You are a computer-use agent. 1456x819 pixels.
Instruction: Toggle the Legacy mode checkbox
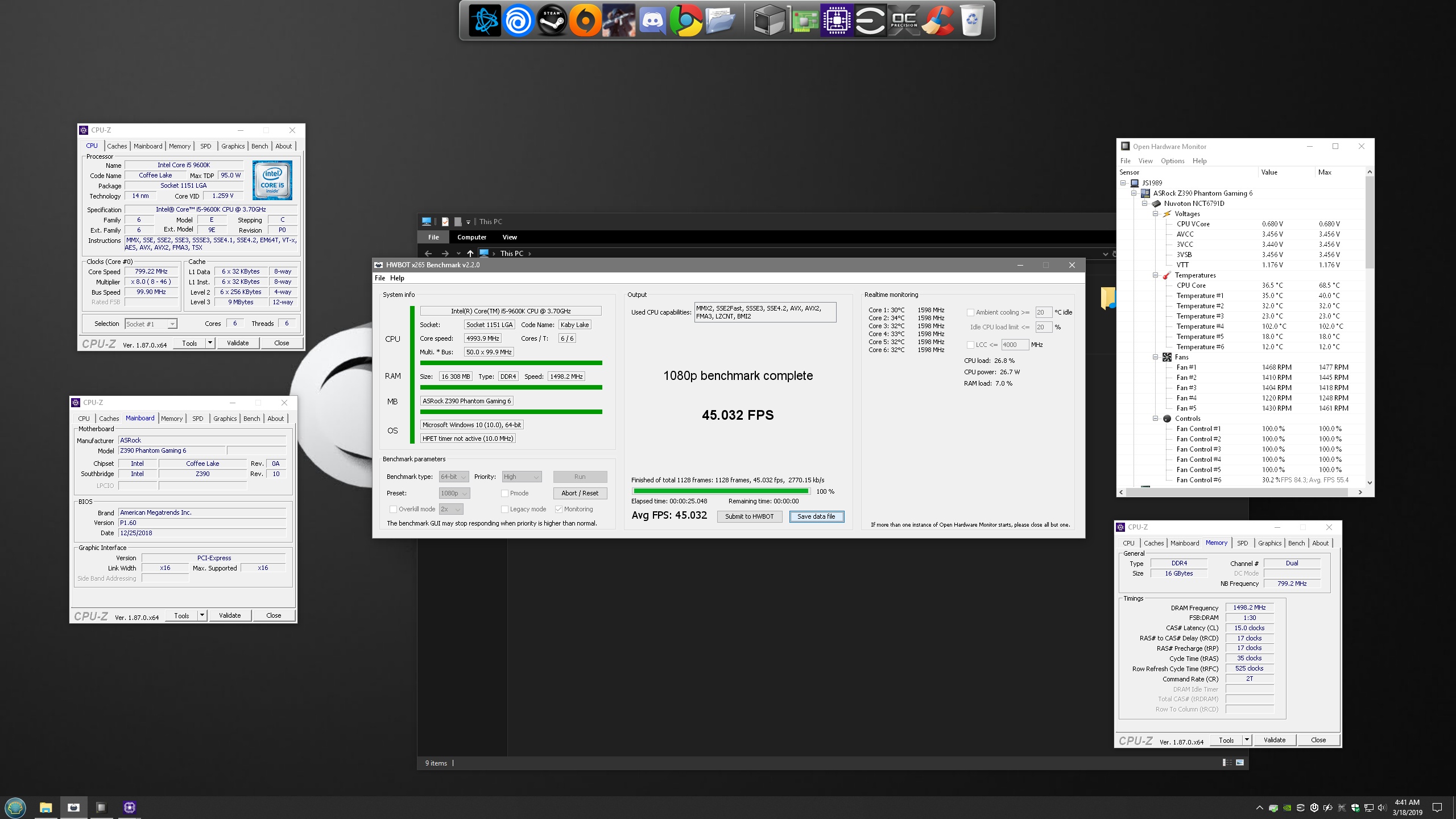pyautogui.click(x=504, y=509)
